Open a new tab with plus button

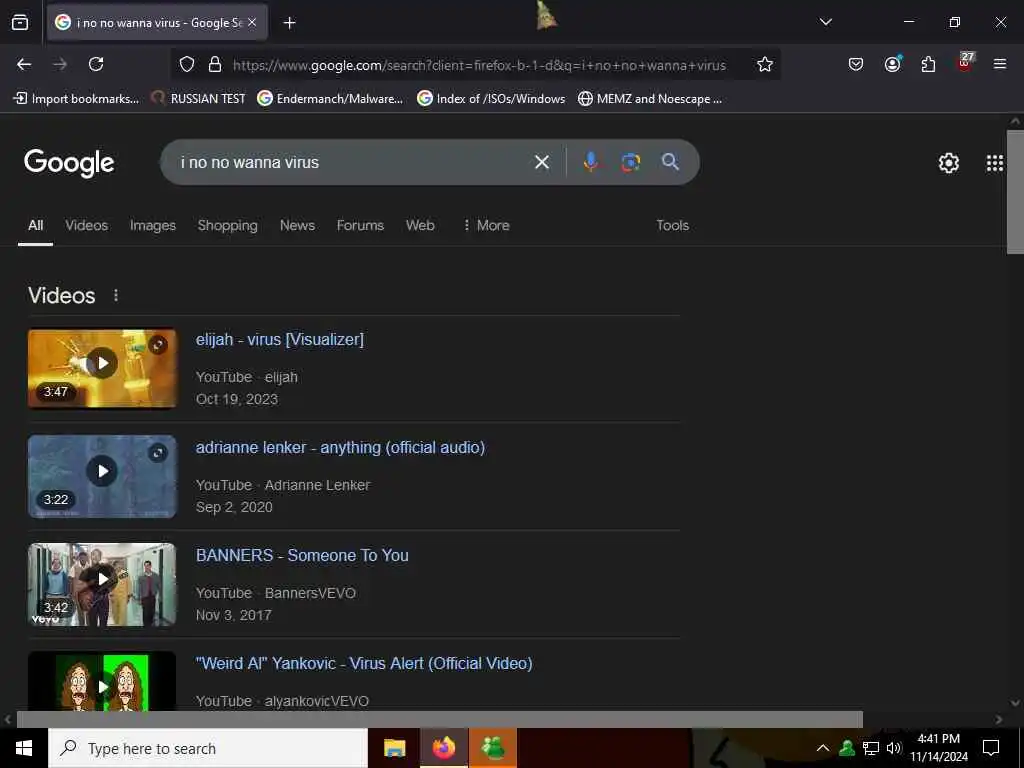(289, 23)
